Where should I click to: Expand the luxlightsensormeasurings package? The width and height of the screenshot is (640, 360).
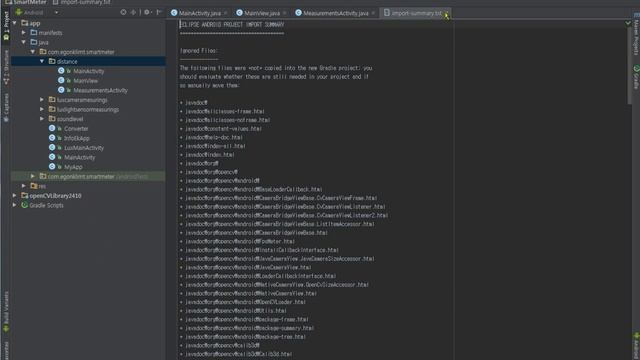coord(42,109)
